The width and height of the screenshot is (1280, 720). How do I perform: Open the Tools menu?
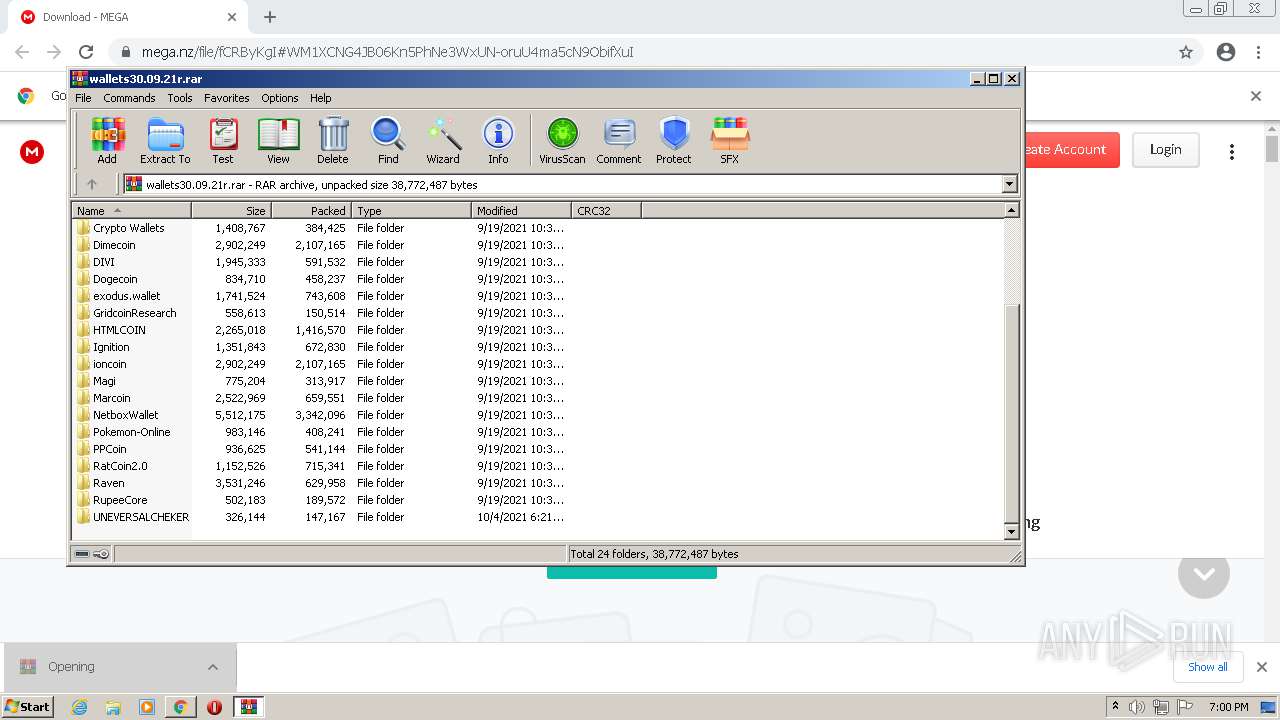[x=180, y=98]
